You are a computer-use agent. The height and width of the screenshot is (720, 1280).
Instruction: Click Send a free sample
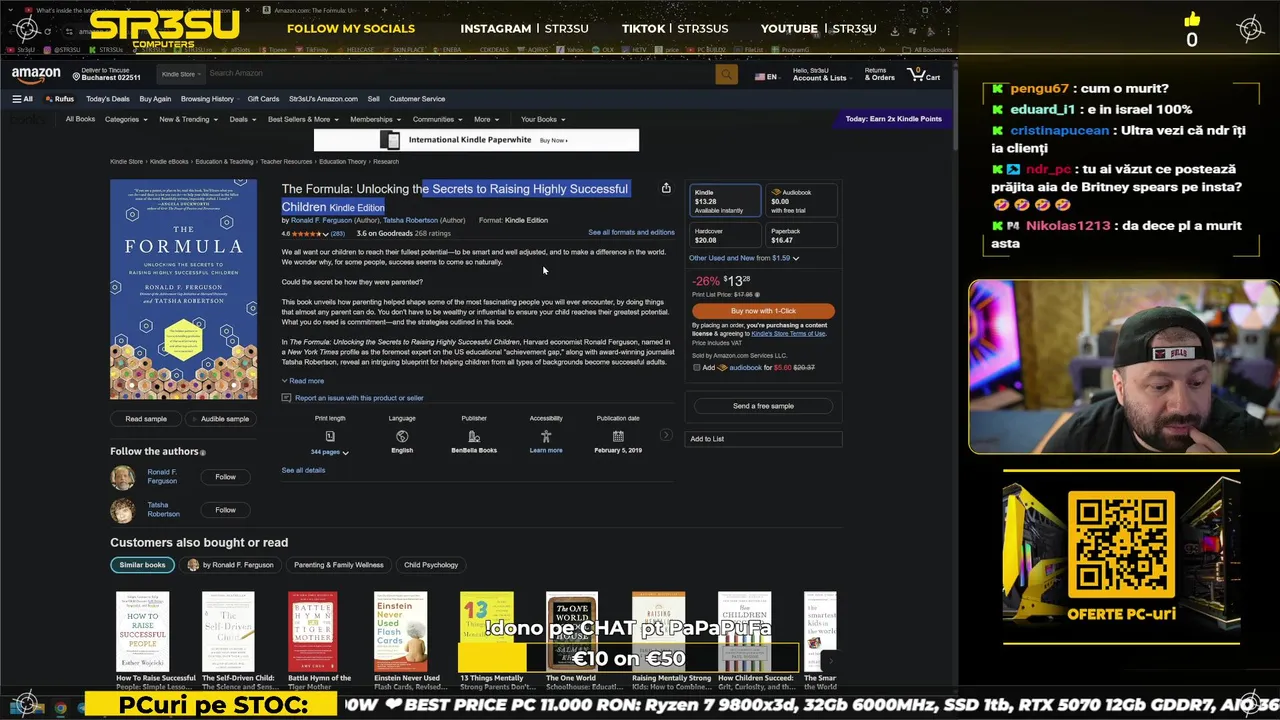coord(763,406)
